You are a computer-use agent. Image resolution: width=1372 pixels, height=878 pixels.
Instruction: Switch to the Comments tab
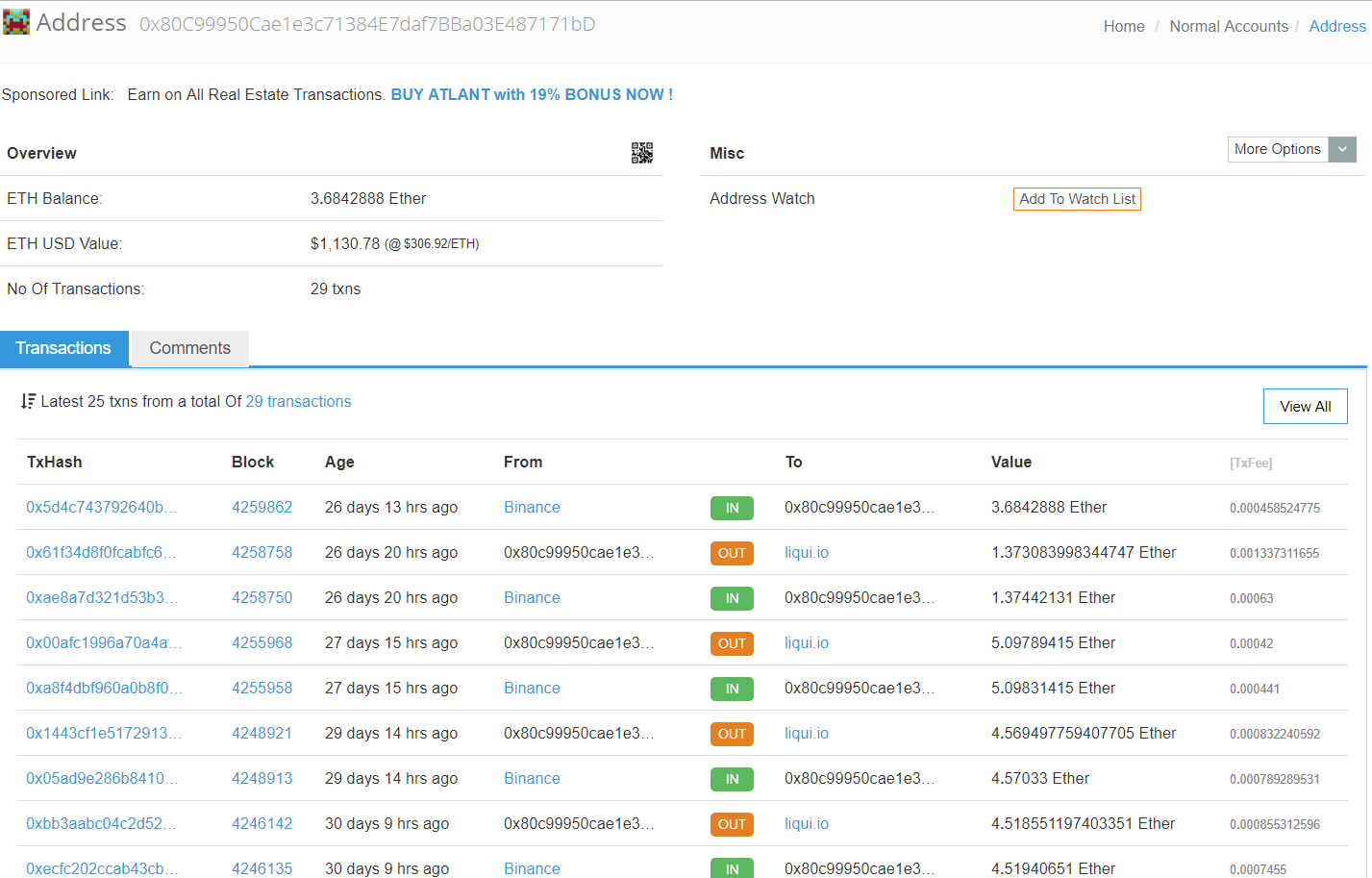pos(189,348)
